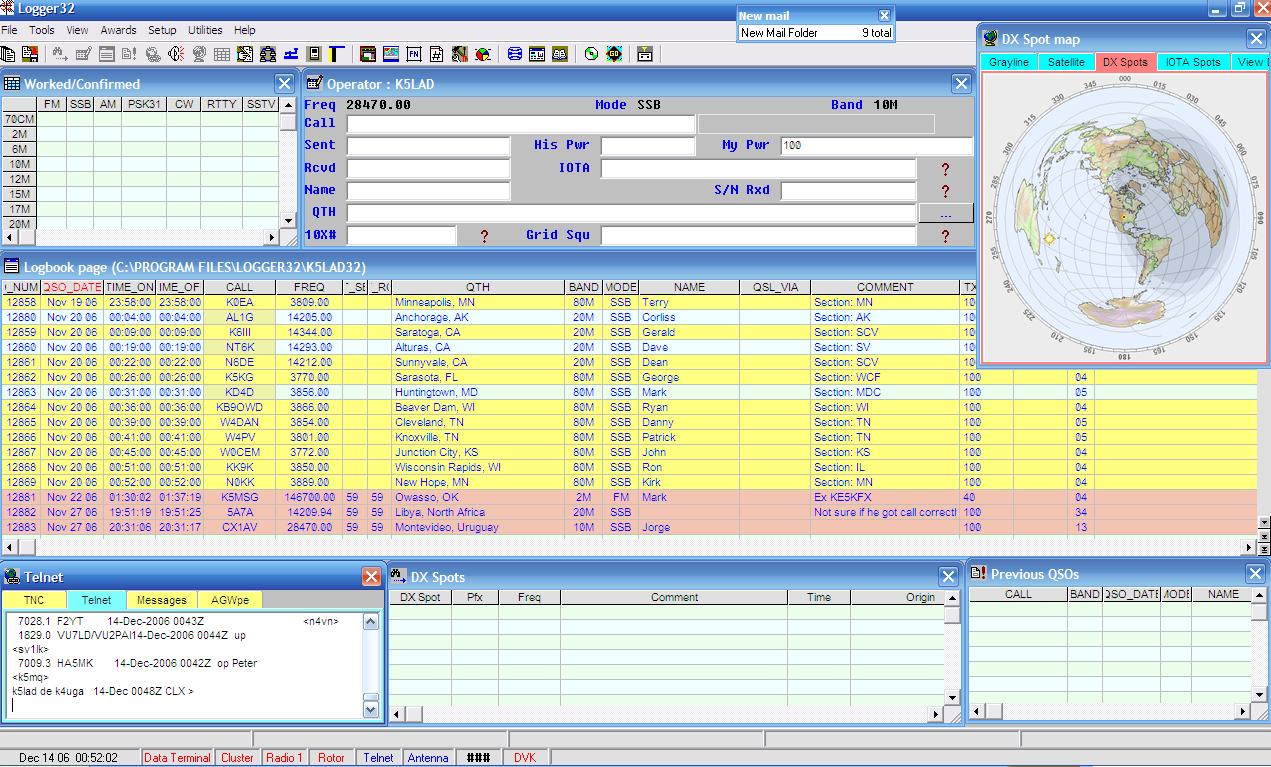This screenshot has width=1271, height=767.
Task: Select the AGWpe tab in Telnet panel
Action: point(230,600)
